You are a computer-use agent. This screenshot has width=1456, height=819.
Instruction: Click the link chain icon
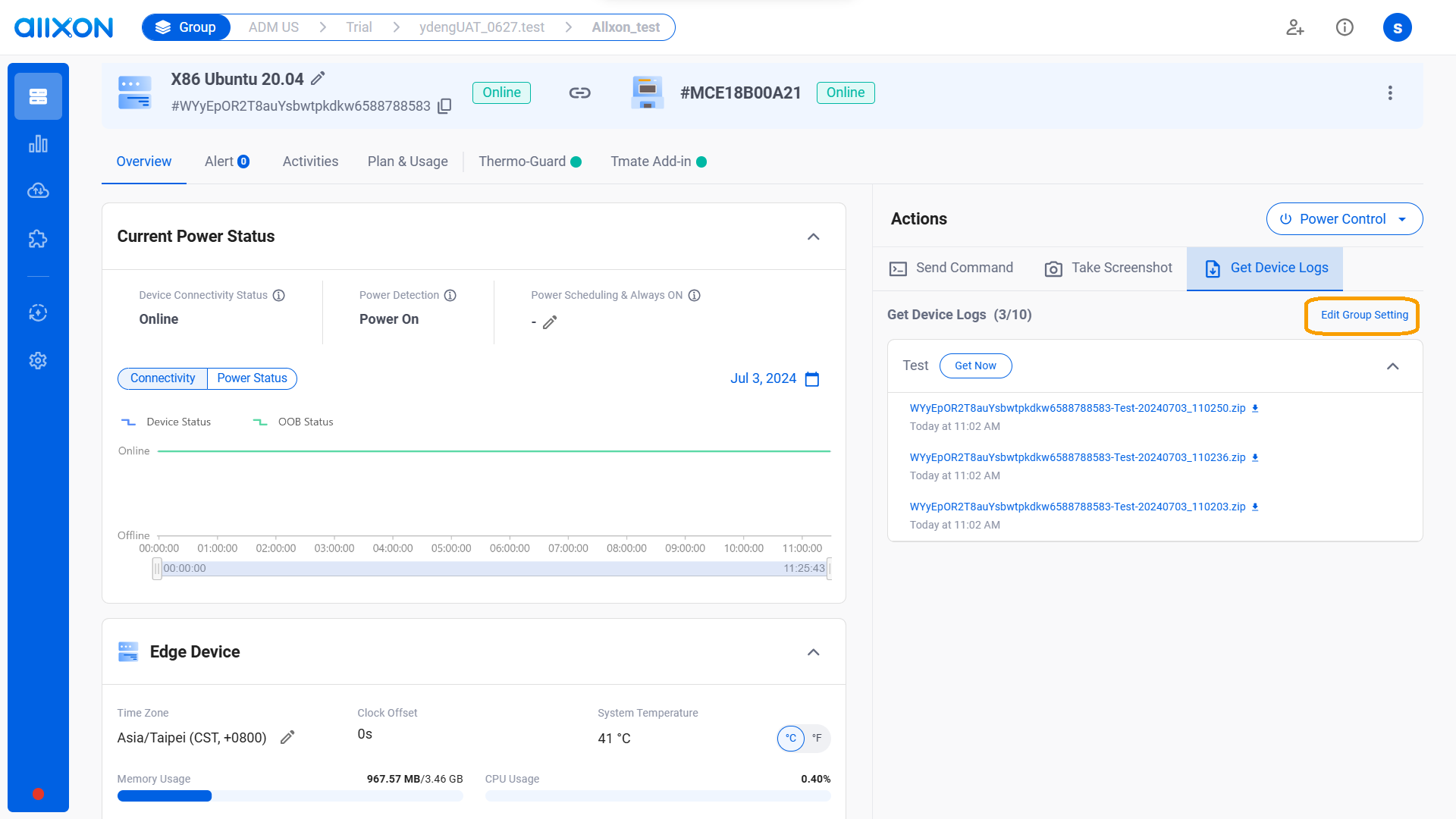[579, 93]
